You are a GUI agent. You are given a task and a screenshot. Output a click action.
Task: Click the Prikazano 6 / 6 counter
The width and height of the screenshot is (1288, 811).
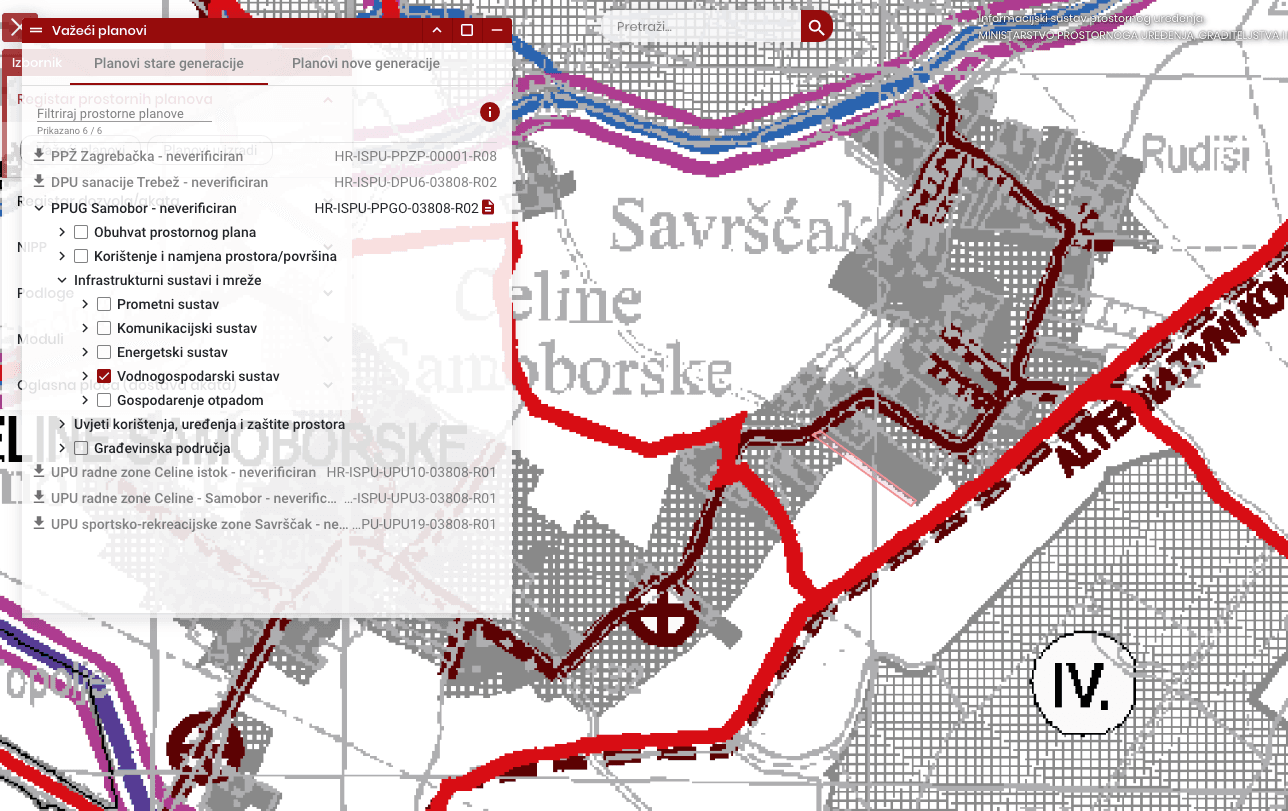pyautogui.click(x=70, y=131)
